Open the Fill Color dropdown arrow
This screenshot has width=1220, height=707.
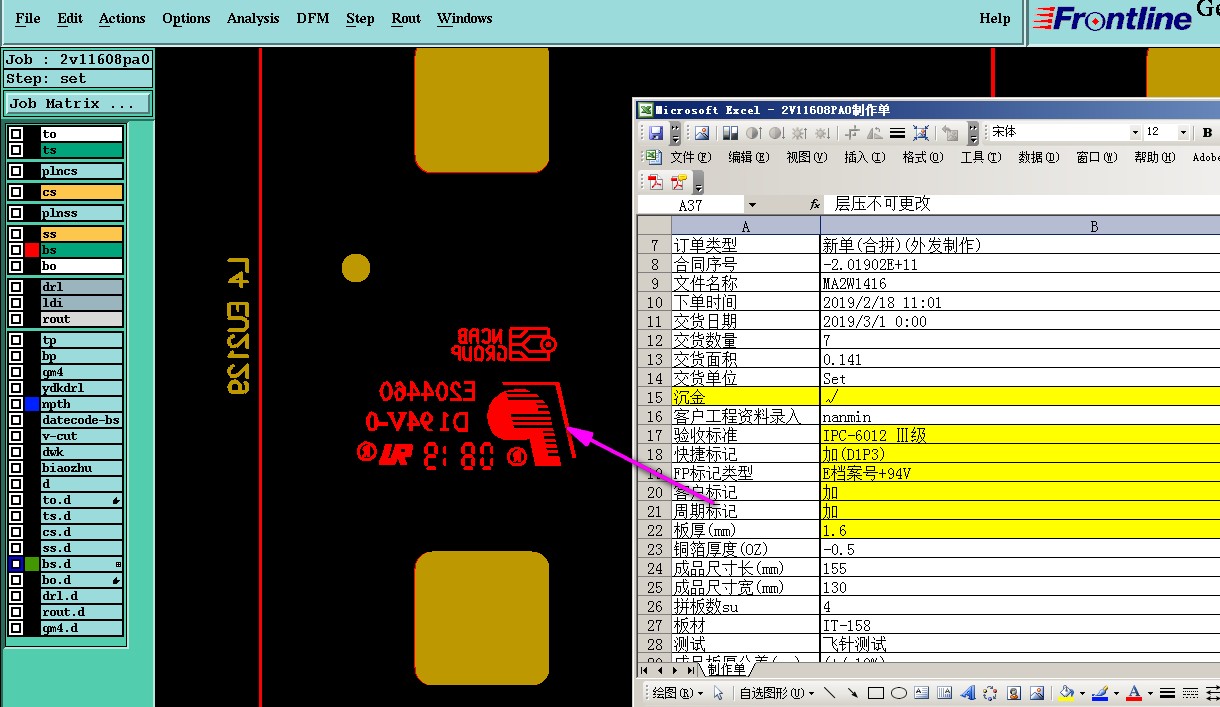[1082, 693]
